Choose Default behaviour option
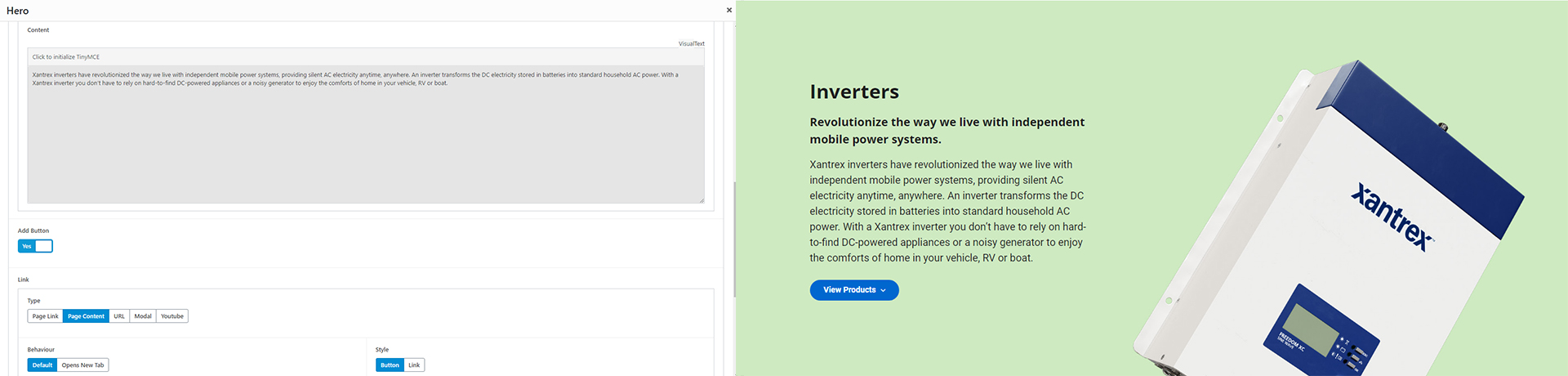Screen dimensions: 1568x376 coord(42,365)
